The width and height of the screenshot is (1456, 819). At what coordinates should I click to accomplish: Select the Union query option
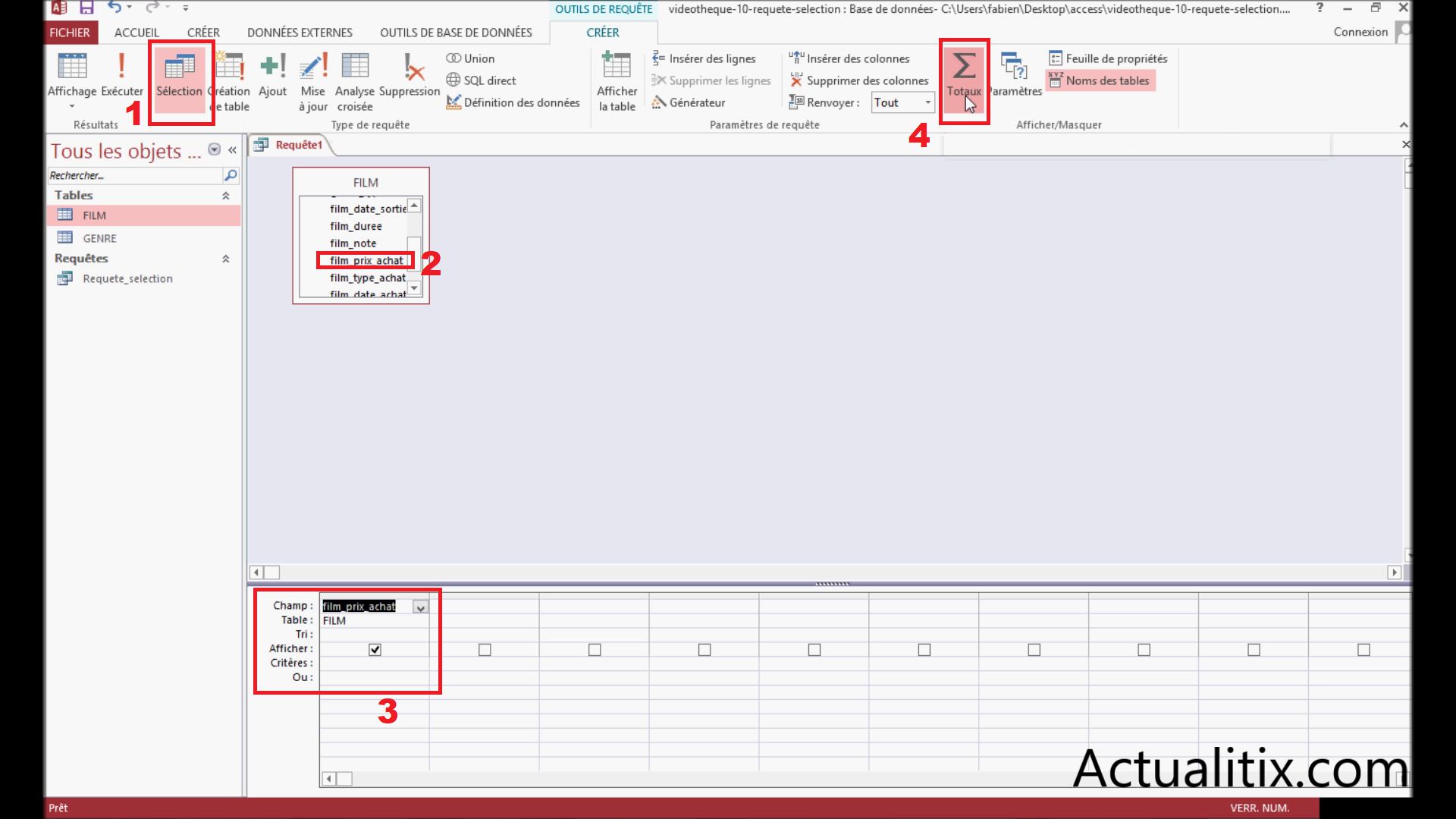470,58
